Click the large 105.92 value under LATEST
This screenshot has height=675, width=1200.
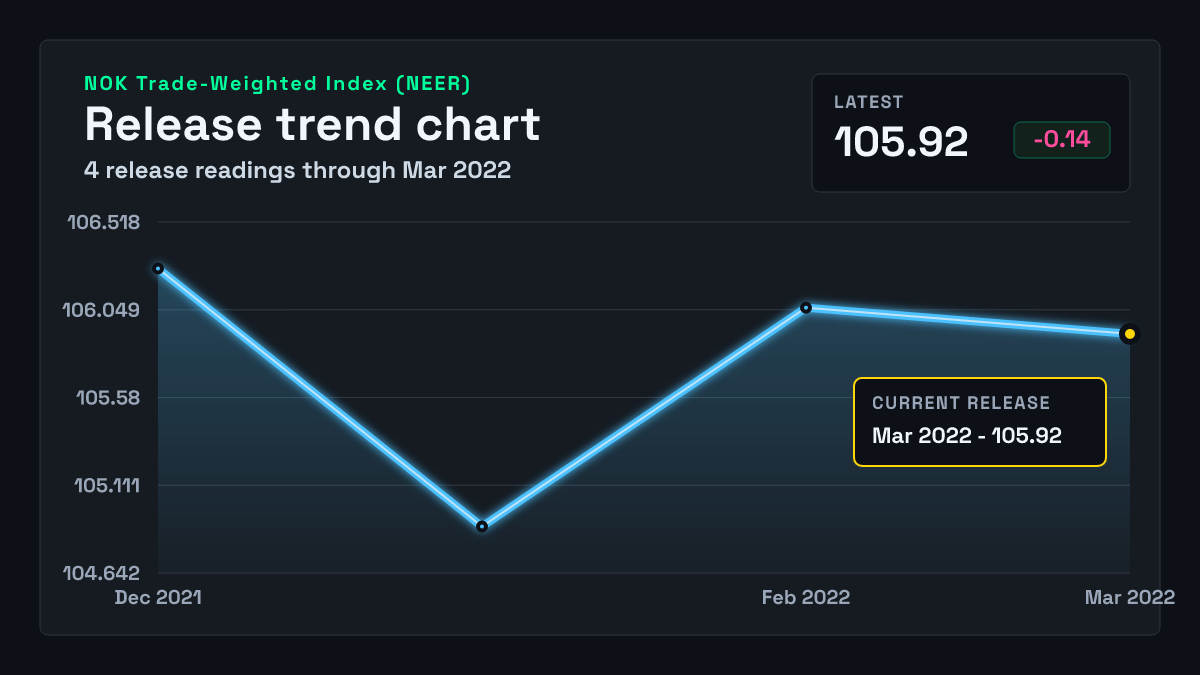click(902, 143)
